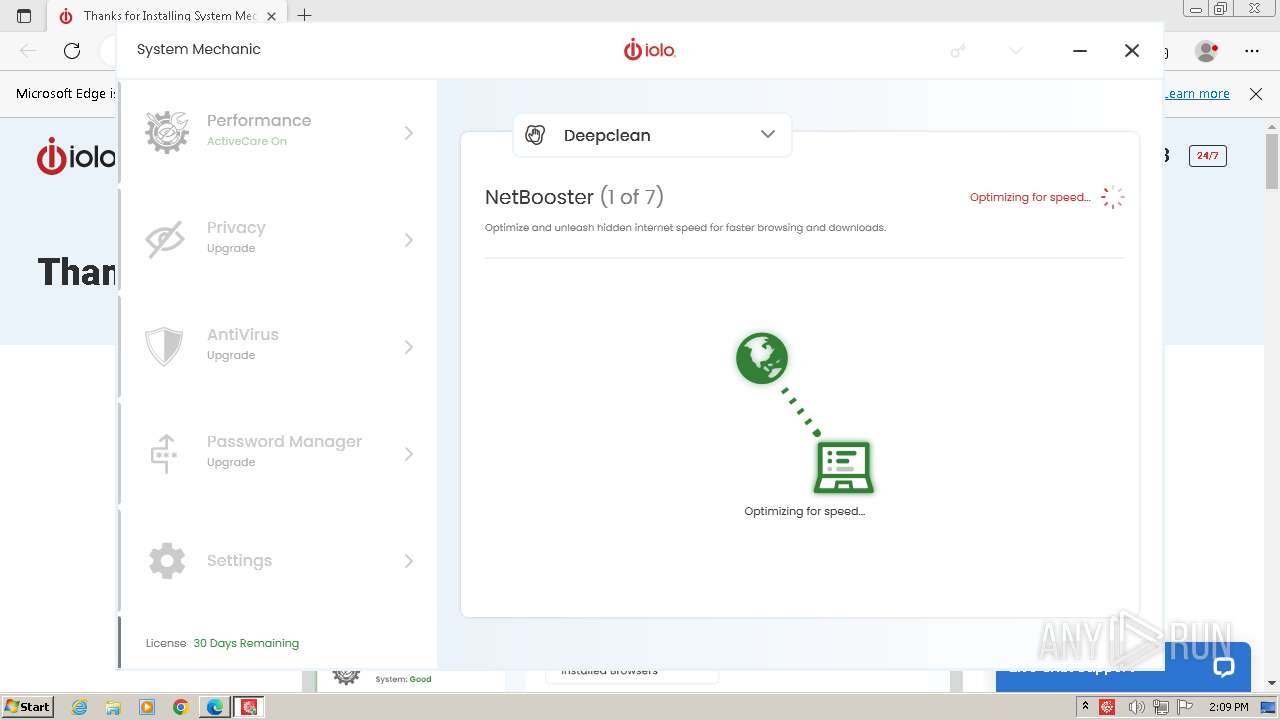Screen dimensions: 1280x720
Task: Click the red Optimizing for speed status
Action: [1030, 197]
